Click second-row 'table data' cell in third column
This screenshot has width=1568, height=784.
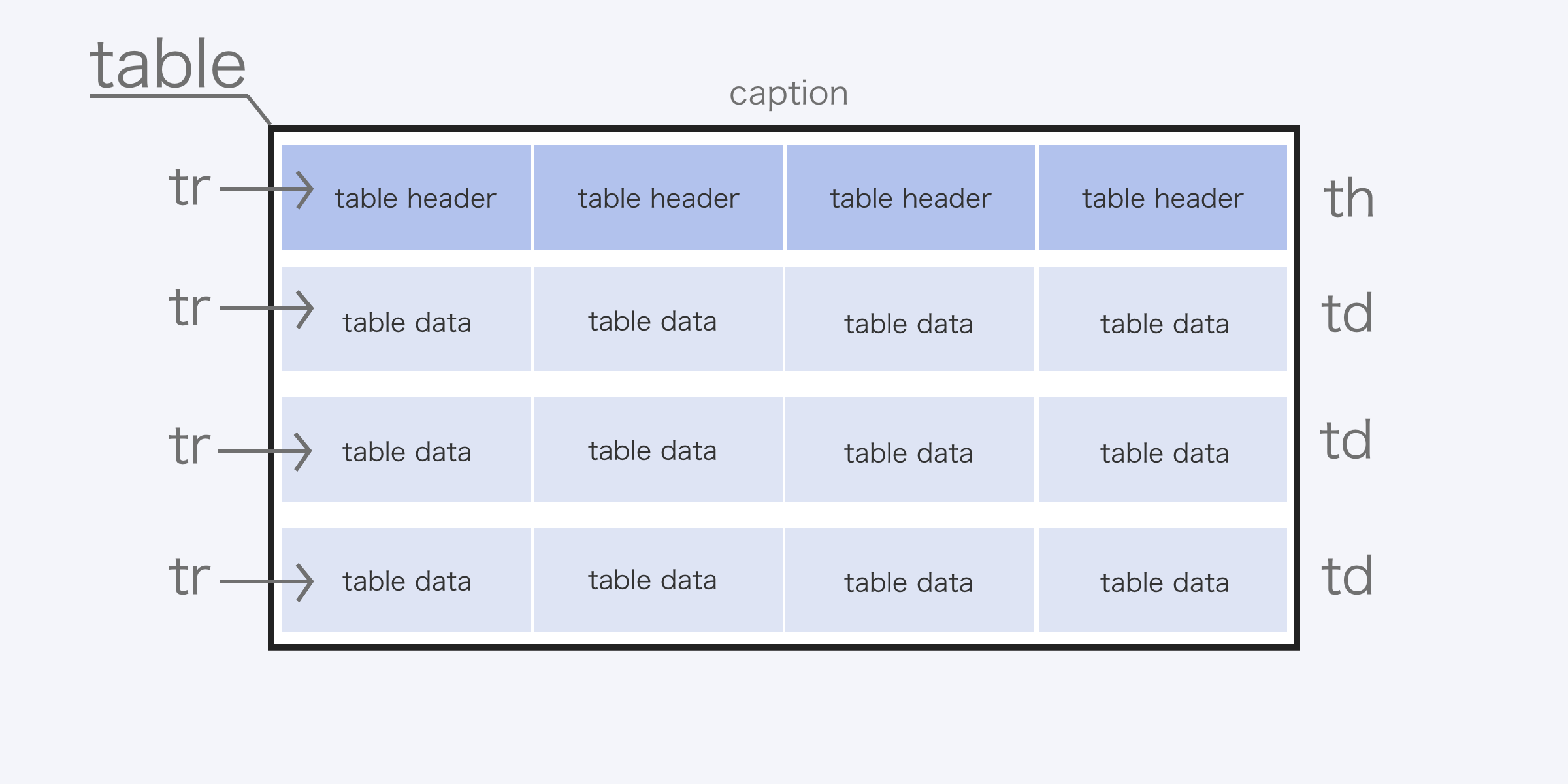click(909, 449)
